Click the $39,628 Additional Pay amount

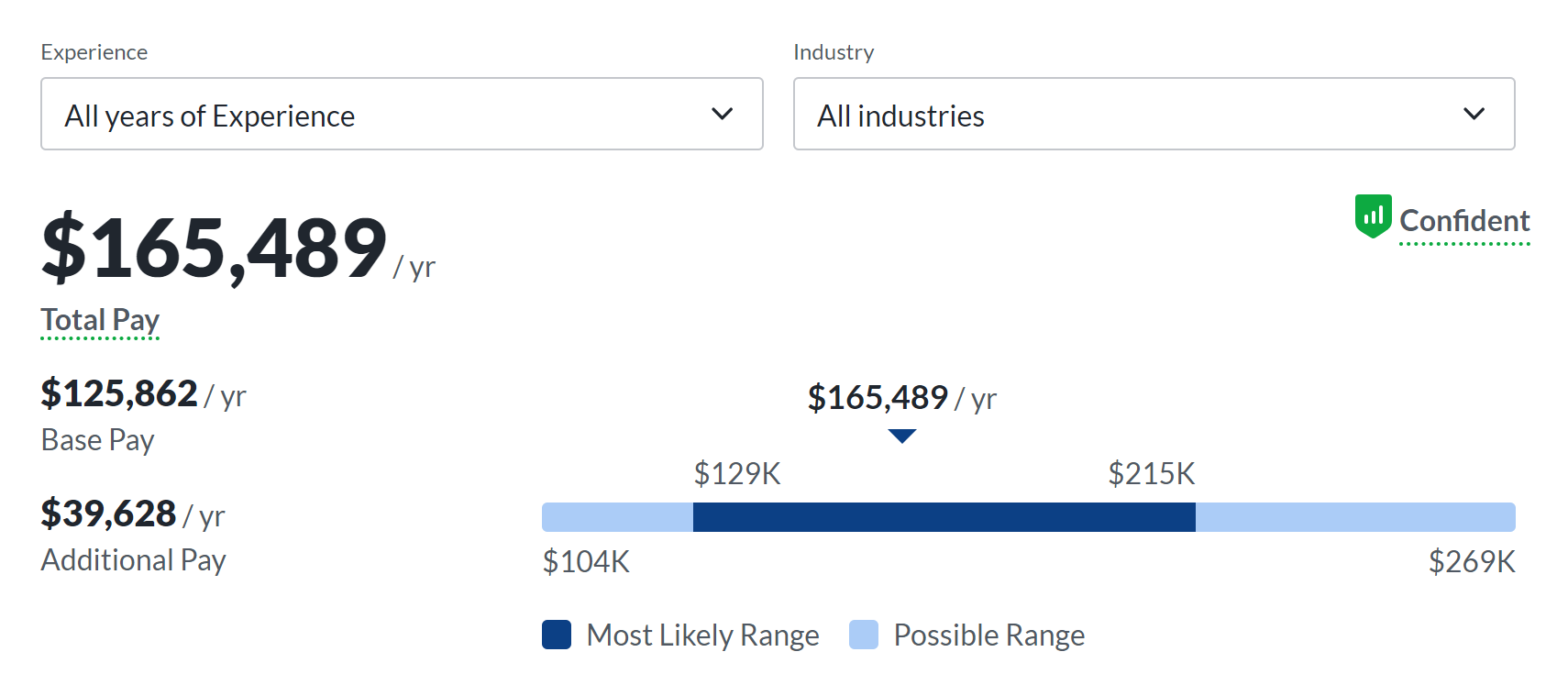tap(108, 514)
